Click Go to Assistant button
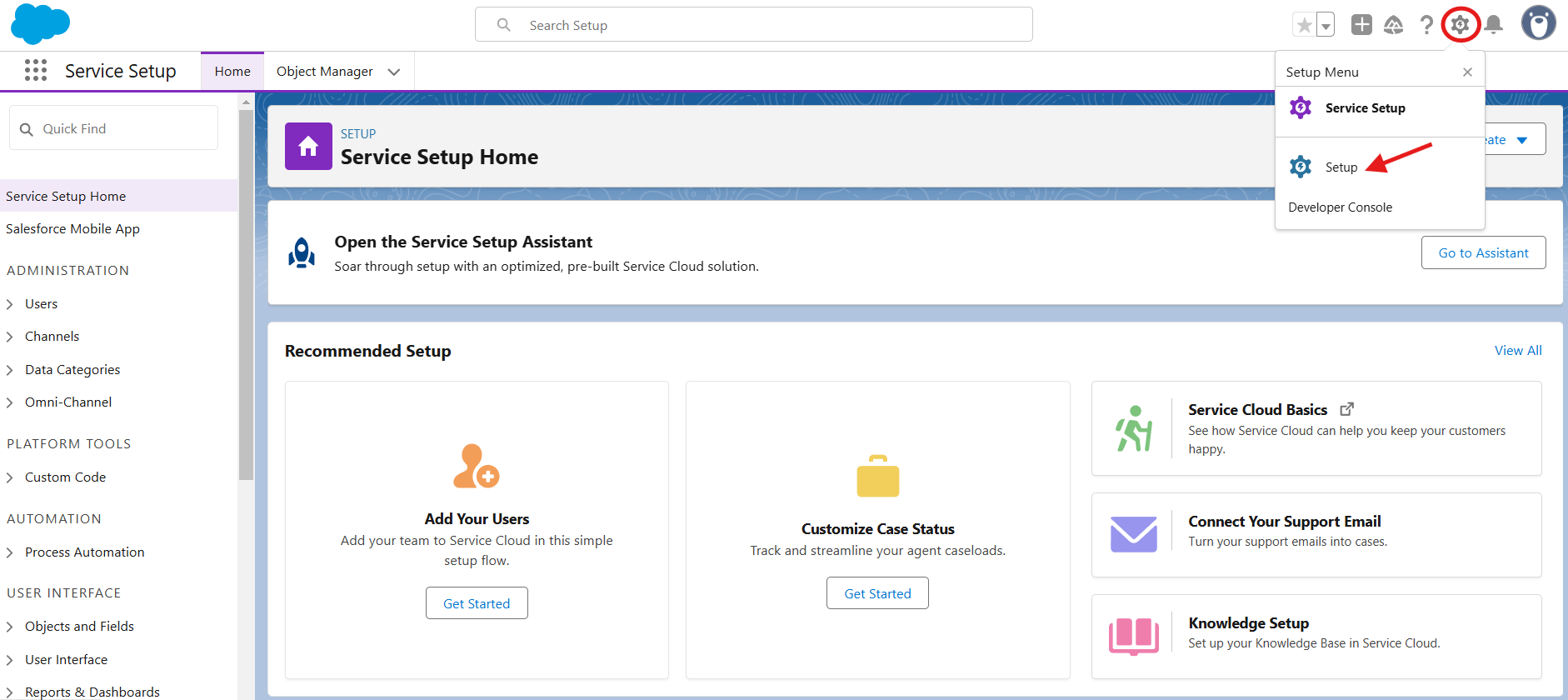 tap(1483, 252)
